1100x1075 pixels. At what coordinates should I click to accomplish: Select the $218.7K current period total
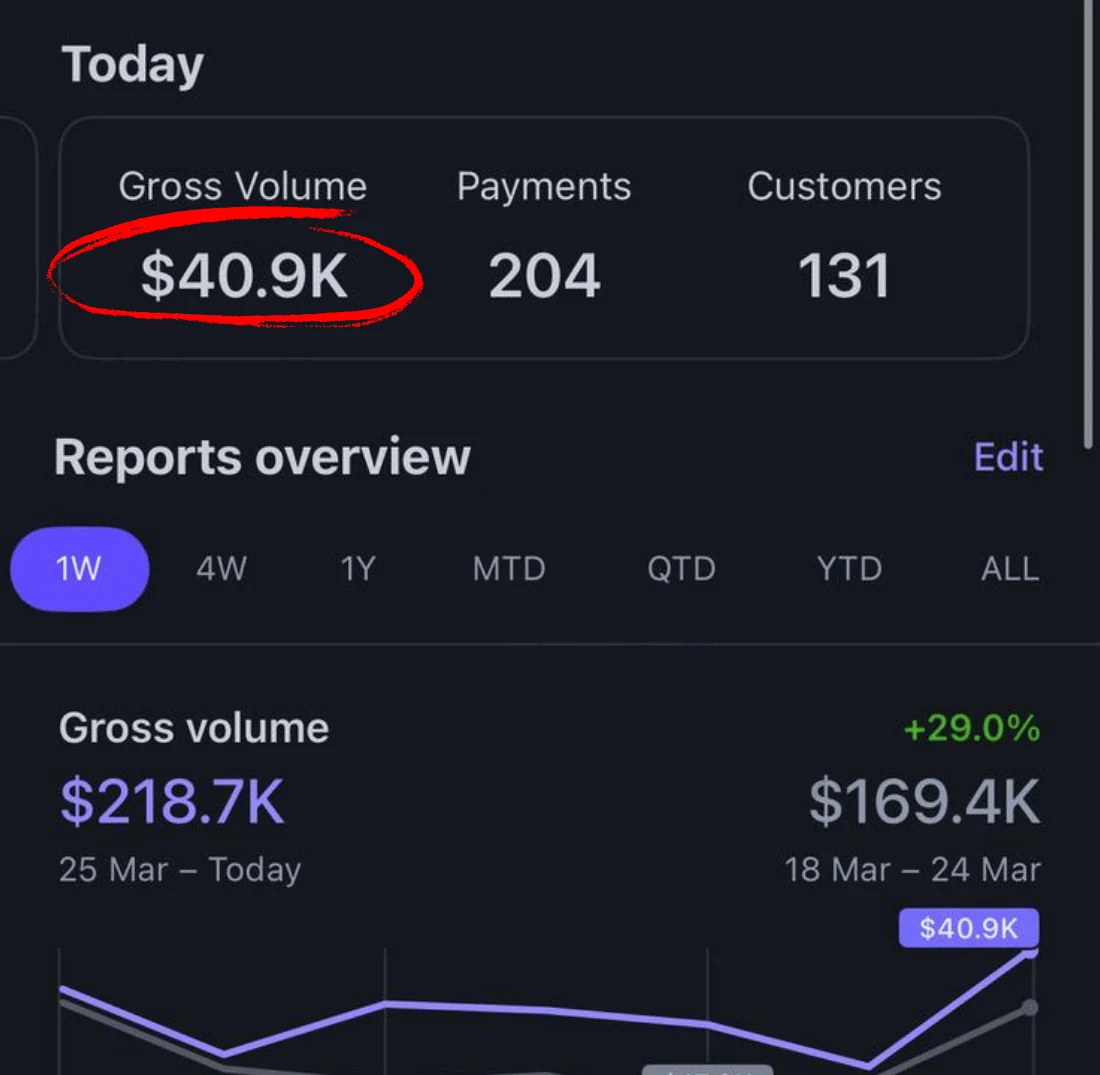point(172,801)
